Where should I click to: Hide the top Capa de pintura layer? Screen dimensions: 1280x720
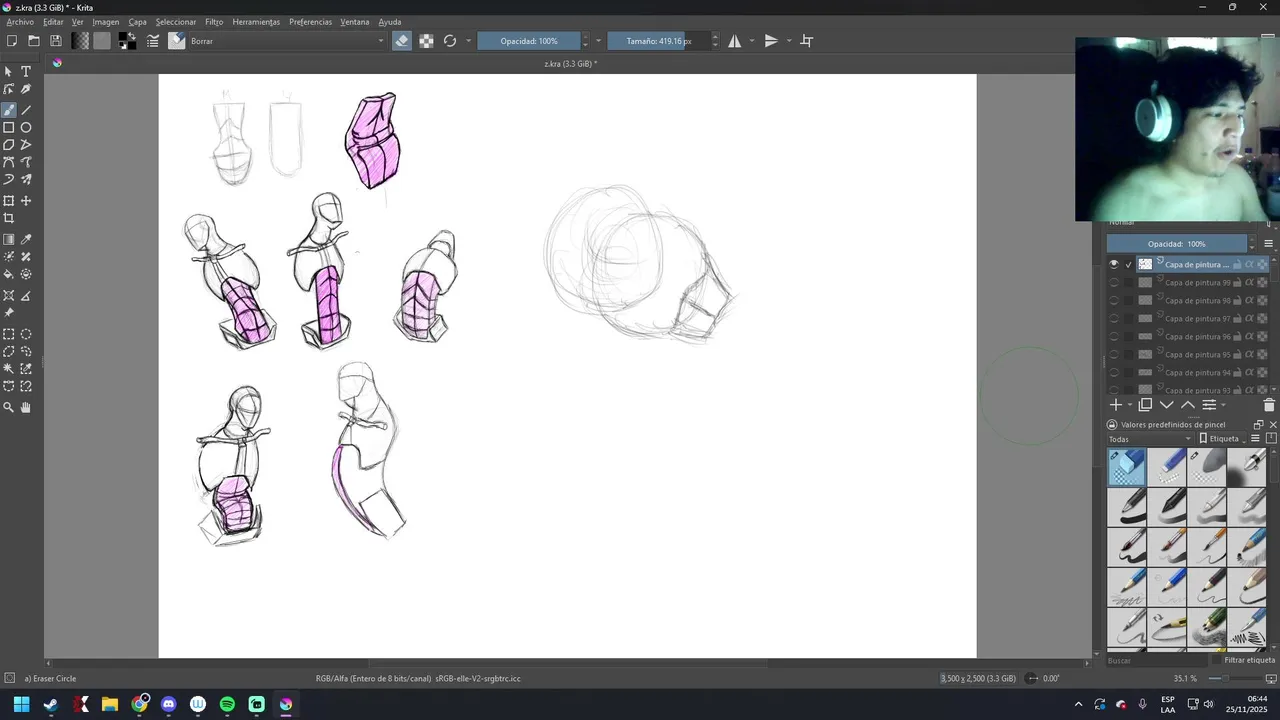pos(1114,264)
